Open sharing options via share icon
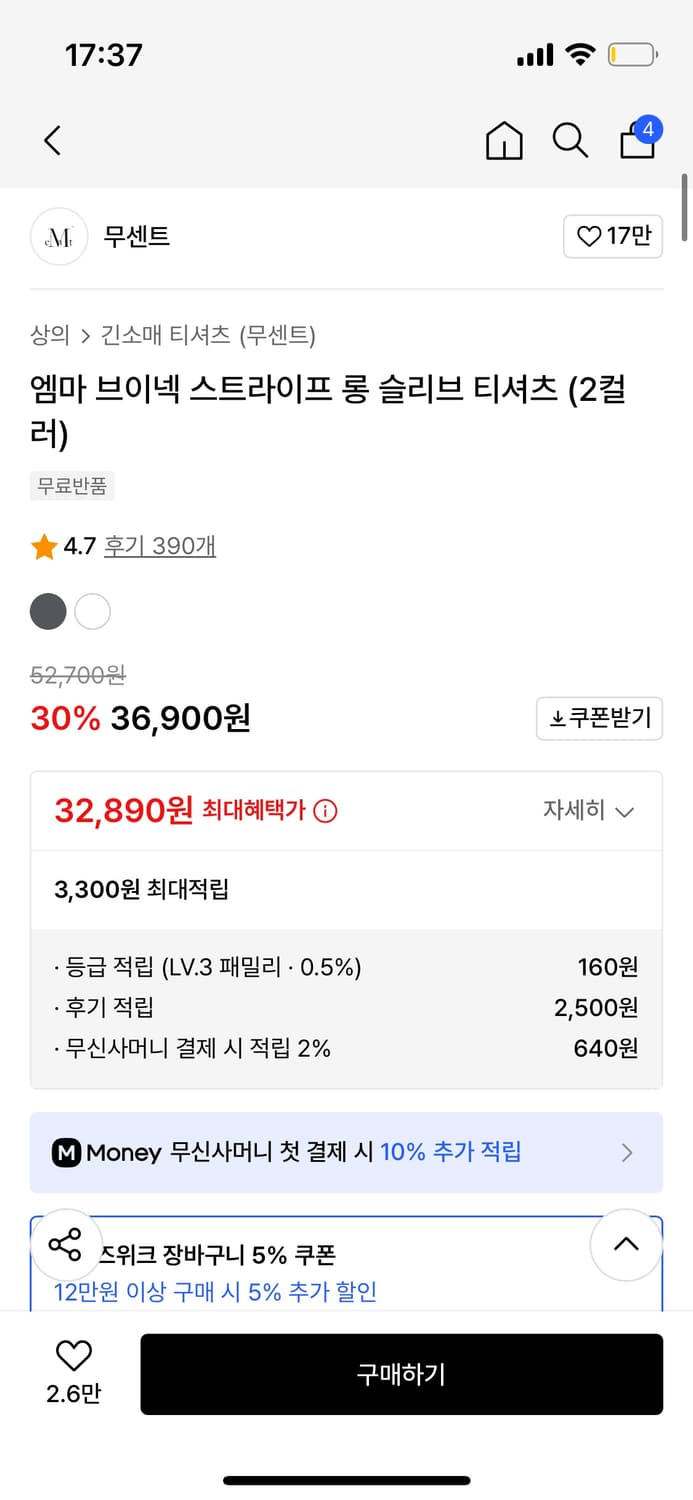This screenshot has height=1500, width=693. [68, 1243]
